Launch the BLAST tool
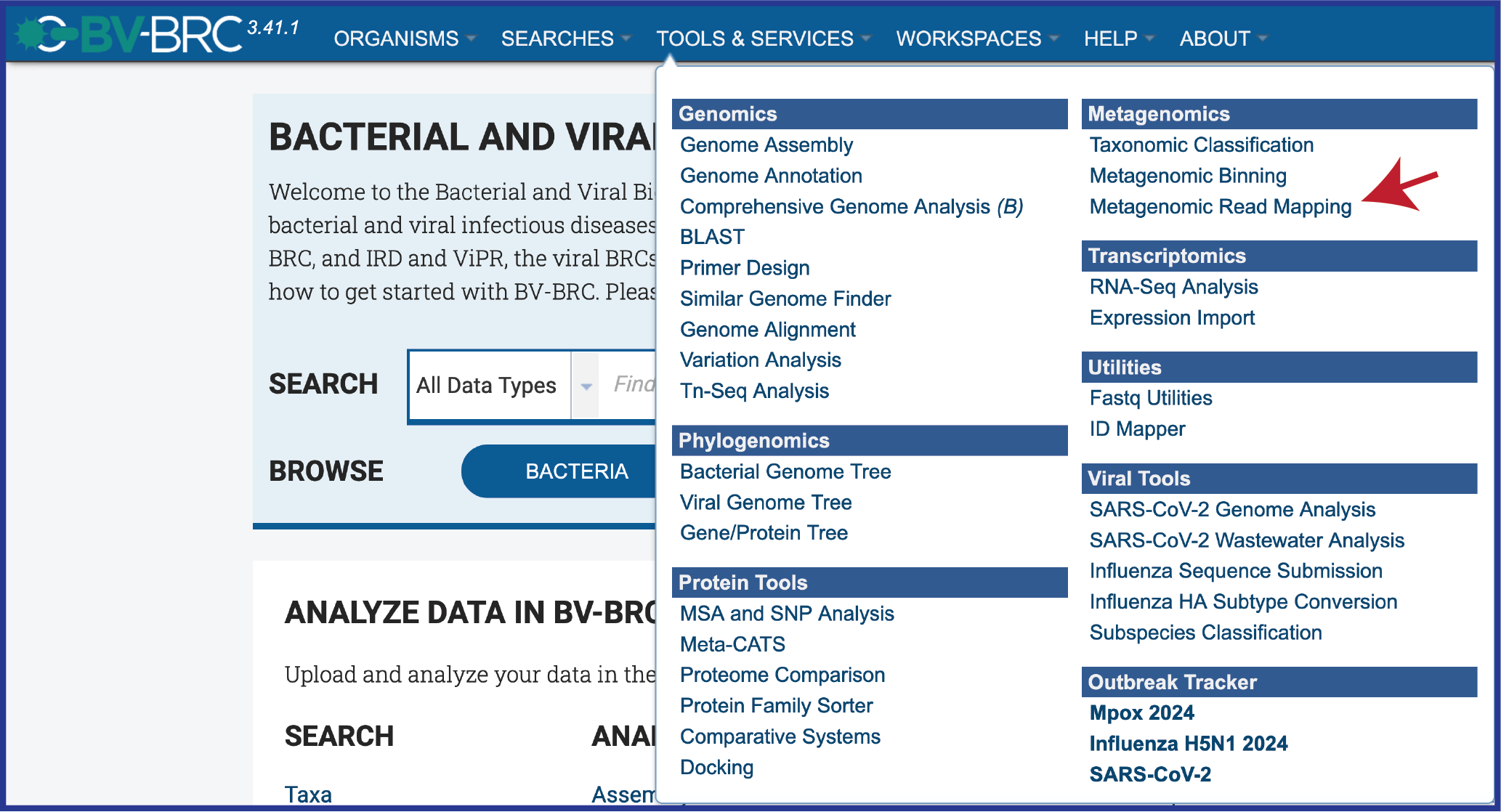 (712, 237)
